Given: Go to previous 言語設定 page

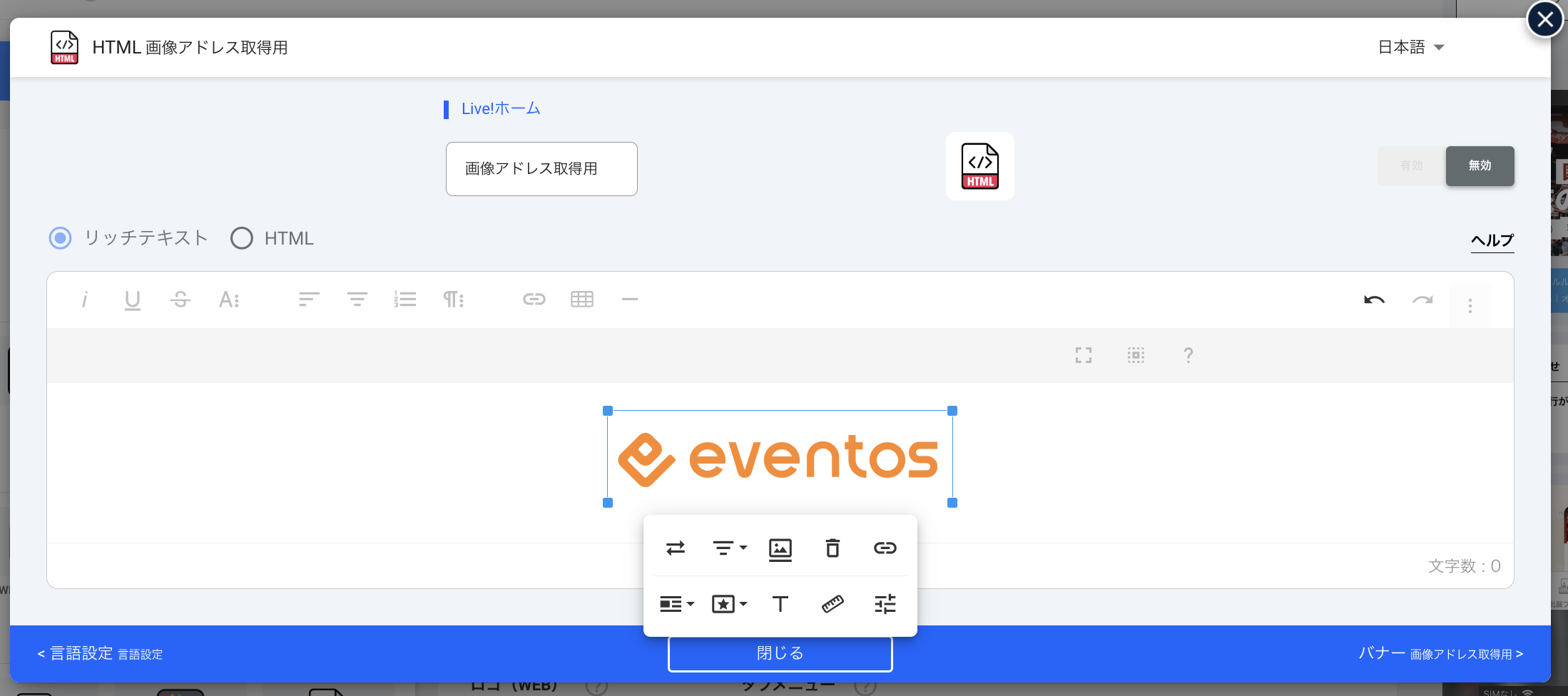Looking at the screenshot, I should click(100, 654).
